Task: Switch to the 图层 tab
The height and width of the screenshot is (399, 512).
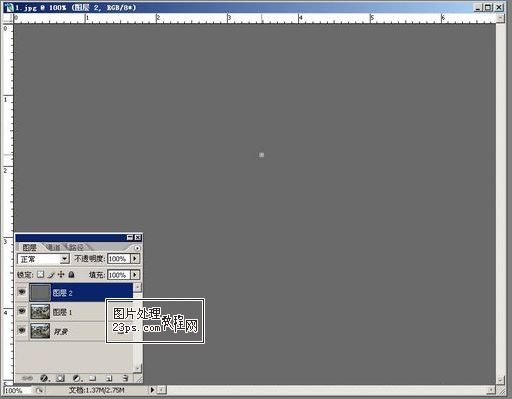Action: pos(29,247)
